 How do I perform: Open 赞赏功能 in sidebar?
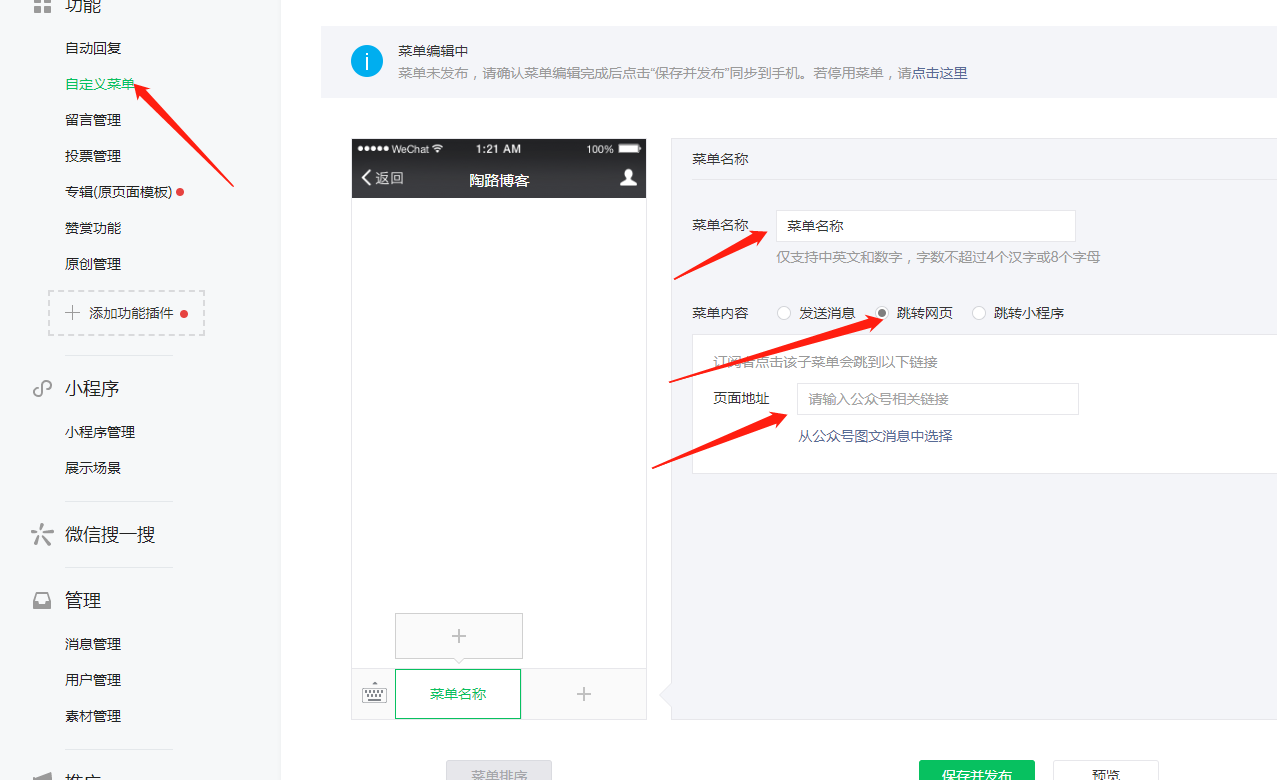tap(93, 228)
